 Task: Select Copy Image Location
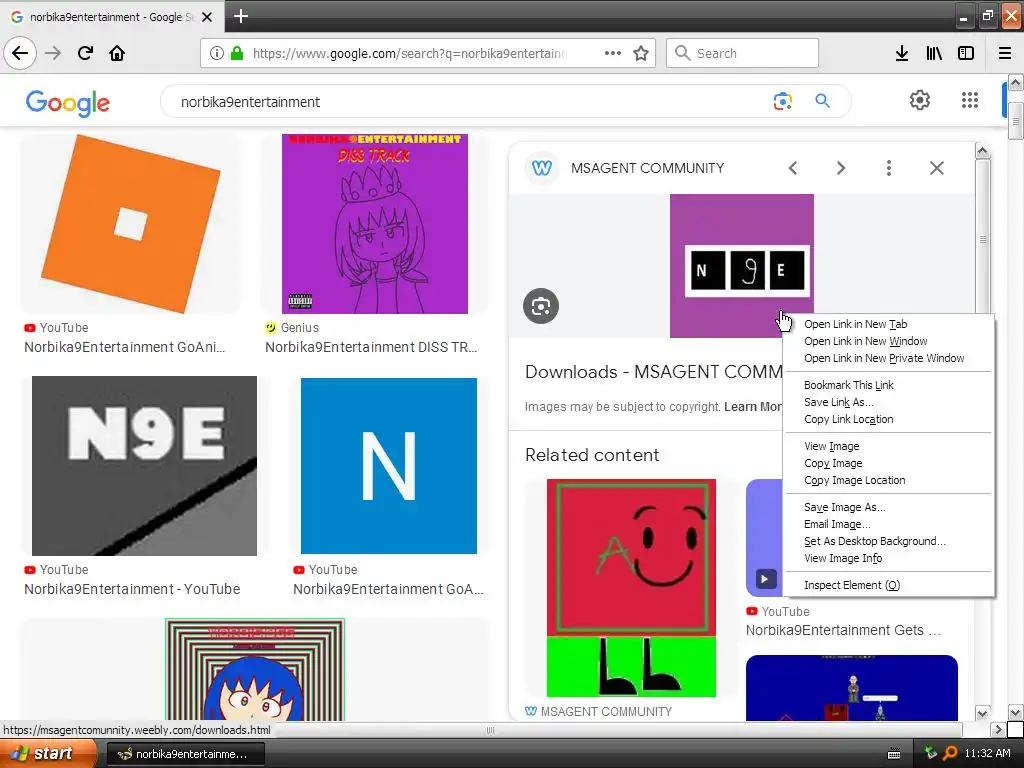(854, 480)
